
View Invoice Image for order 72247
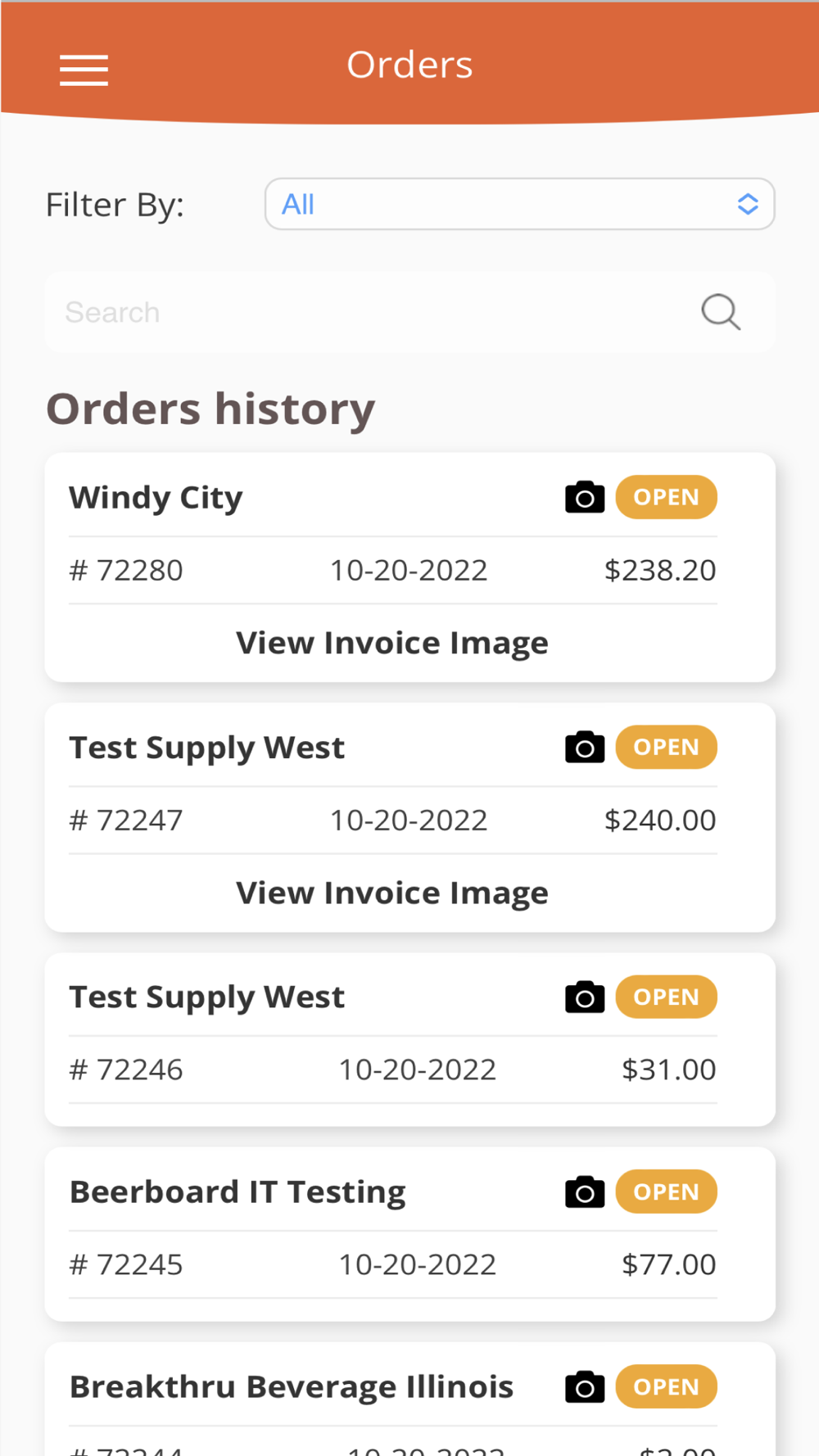(x=392, y=893)
